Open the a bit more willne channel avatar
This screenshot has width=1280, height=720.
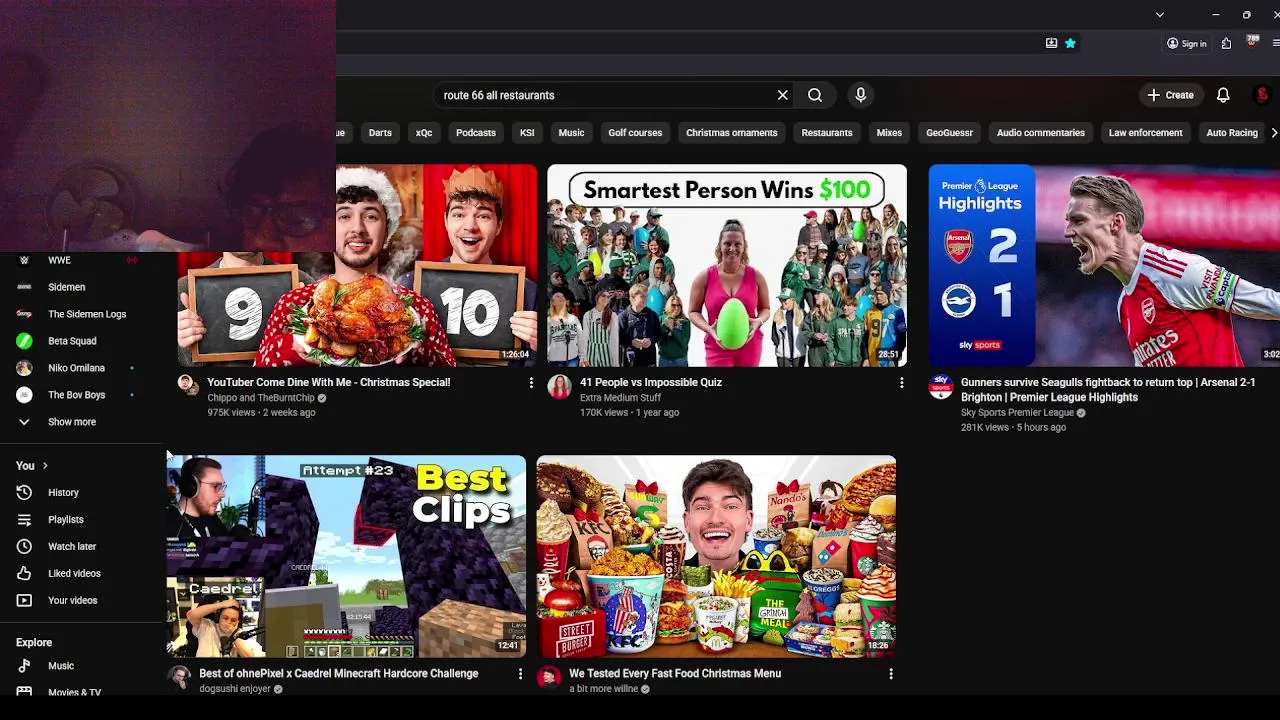(x=549, y=677)
